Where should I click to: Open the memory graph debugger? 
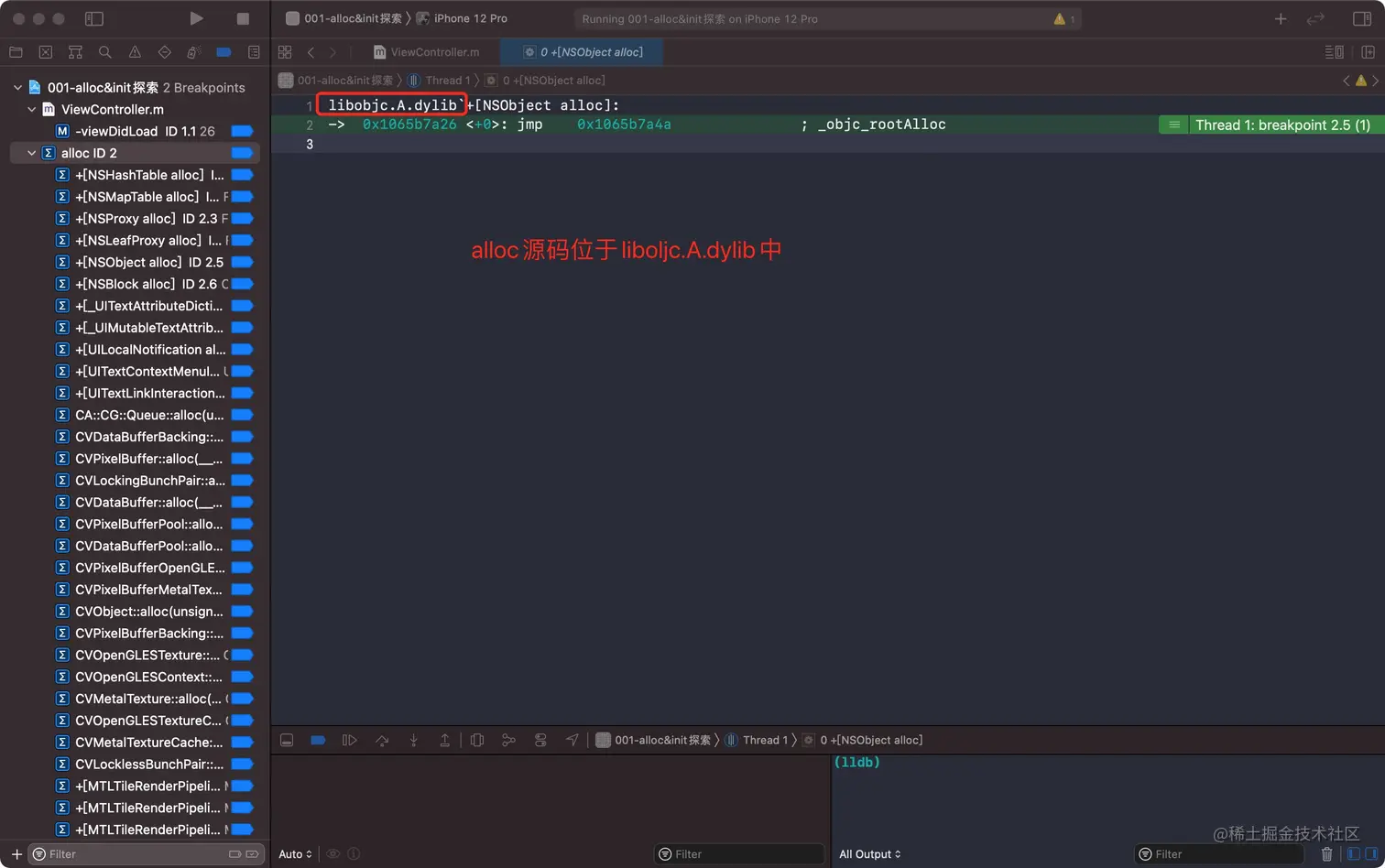pos(508,740)
